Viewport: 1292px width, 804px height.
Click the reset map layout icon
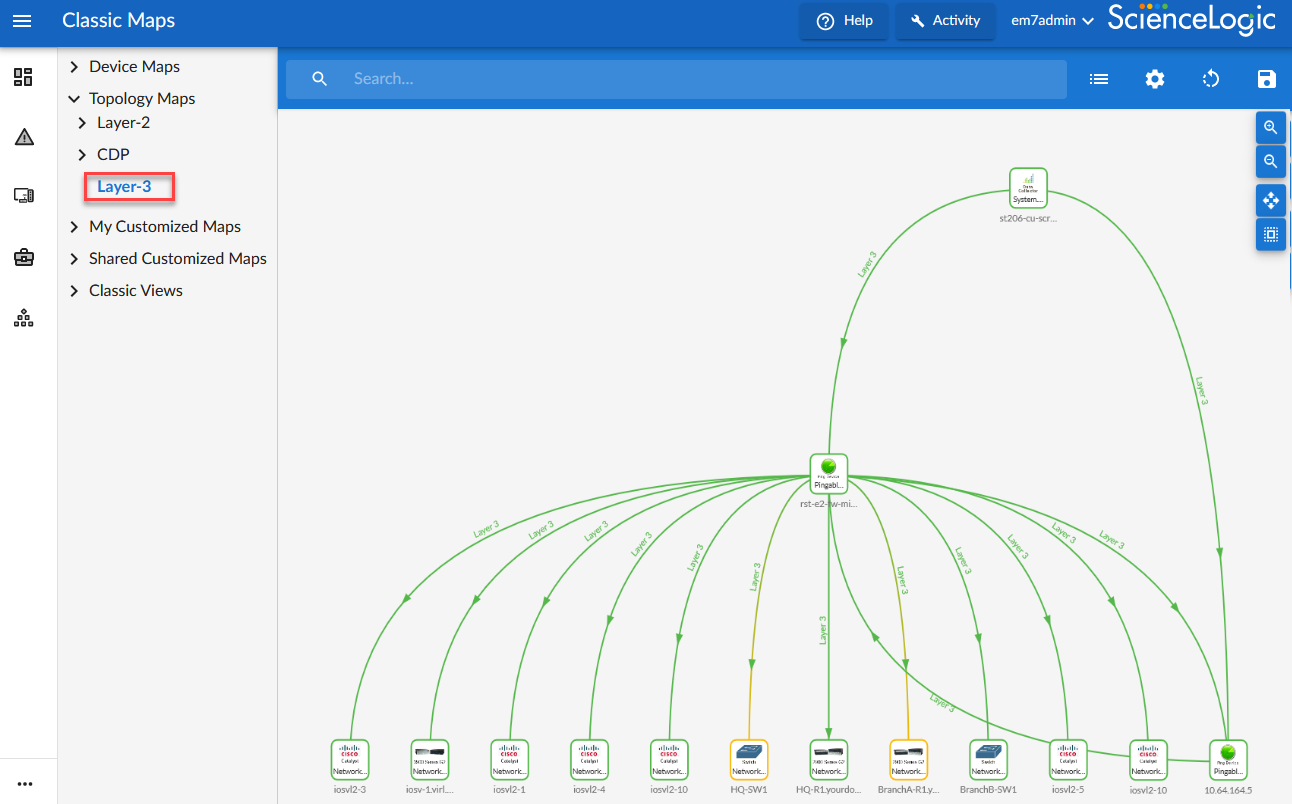[x=1211, y=79]
